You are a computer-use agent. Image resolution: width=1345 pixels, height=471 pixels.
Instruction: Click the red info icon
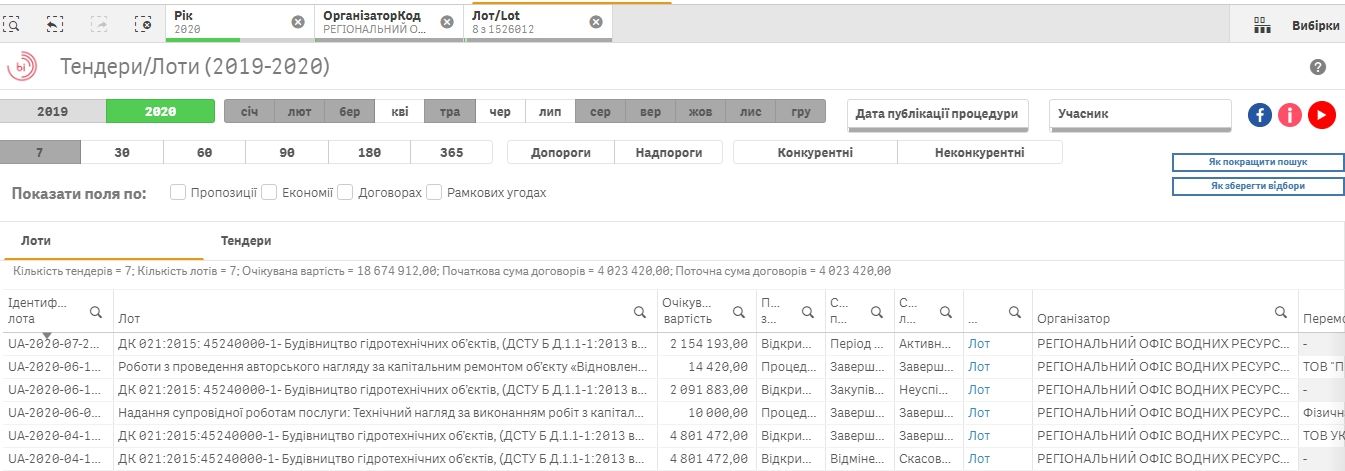tap(1290, 115)
